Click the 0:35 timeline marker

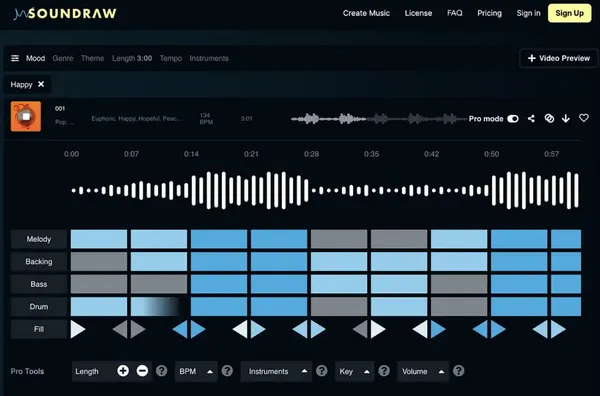[372, 154]
